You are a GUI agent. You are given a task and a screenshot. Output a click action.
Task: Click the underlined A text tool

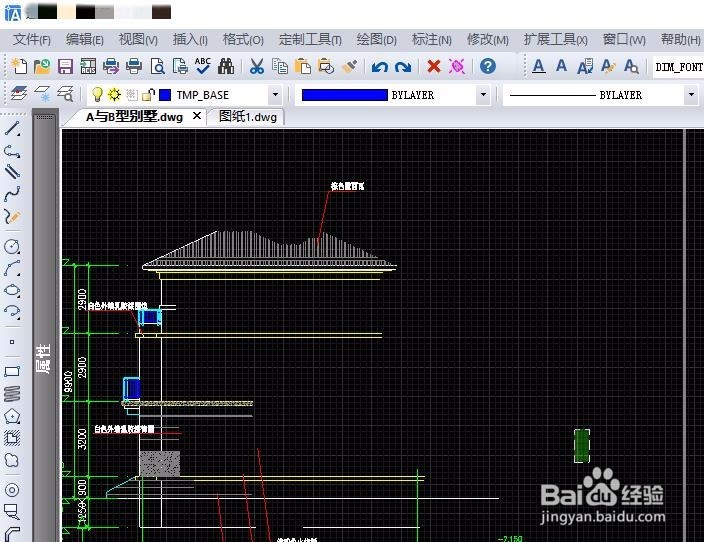click(538, 66)
